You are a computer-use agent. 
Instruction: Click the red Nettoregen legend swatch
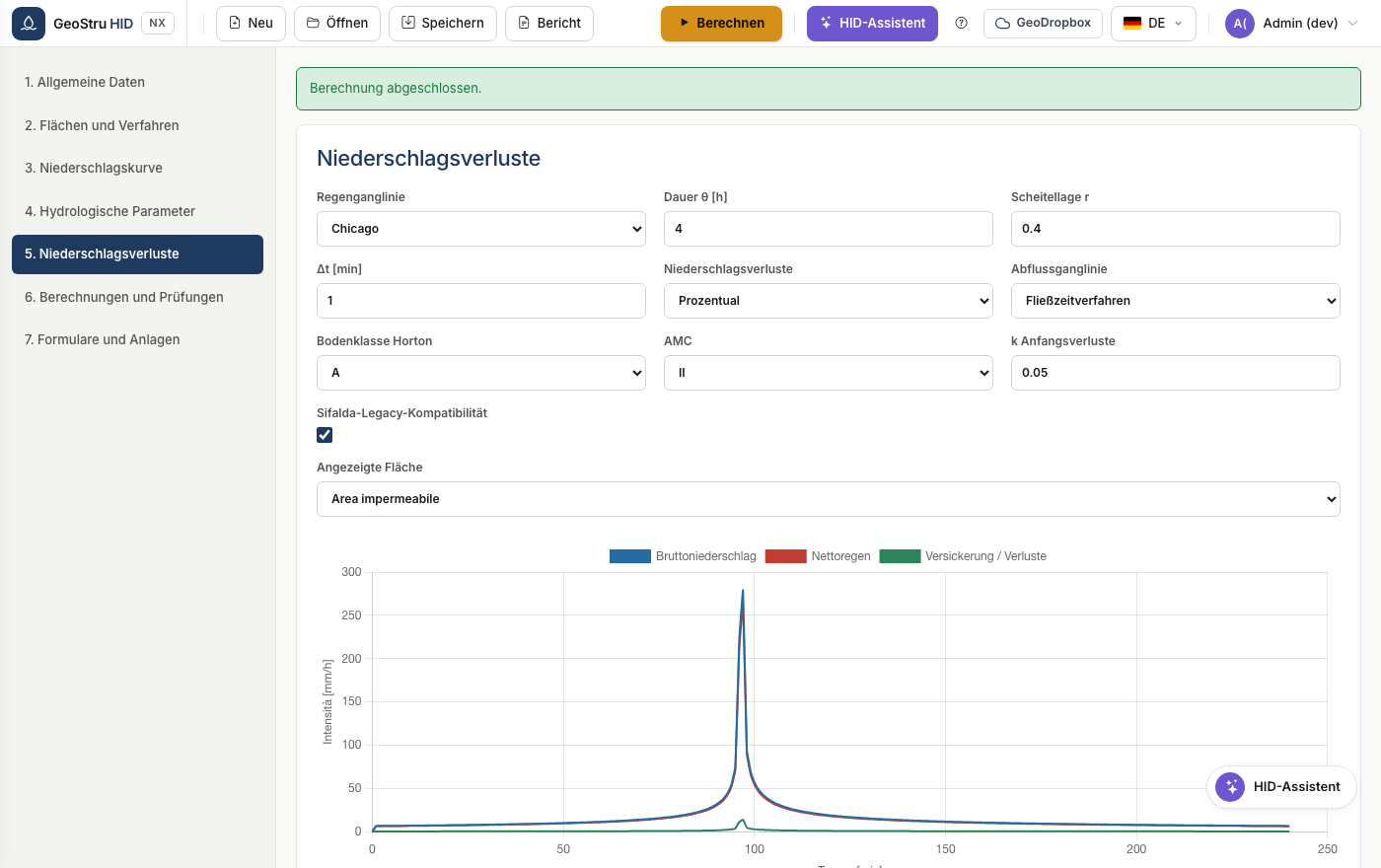pyautogui.click(x=785, y=556)
